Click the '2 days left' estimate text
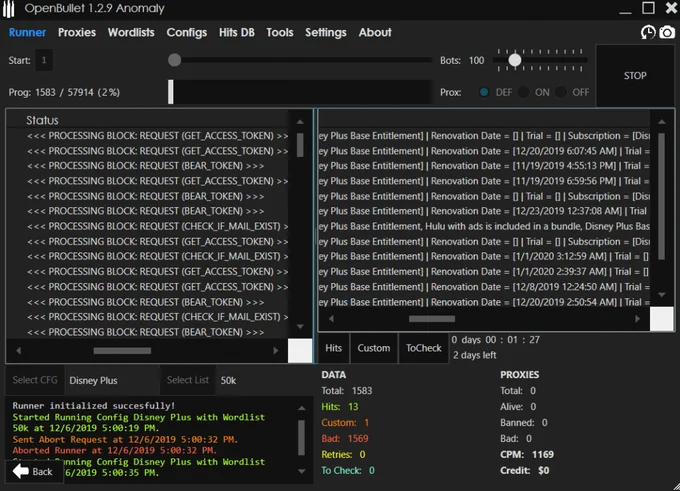 [474, 355]
